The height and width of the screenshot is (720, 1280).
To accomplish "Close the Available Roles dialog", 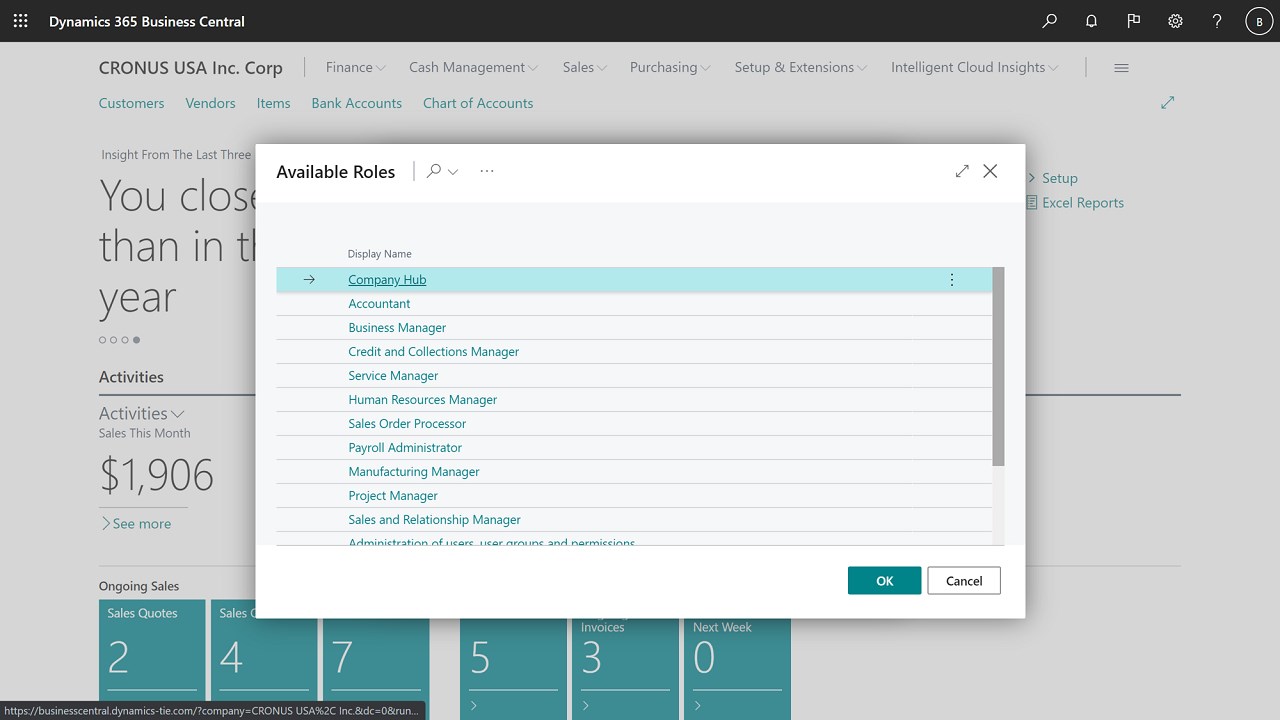I will click(990, 171).
